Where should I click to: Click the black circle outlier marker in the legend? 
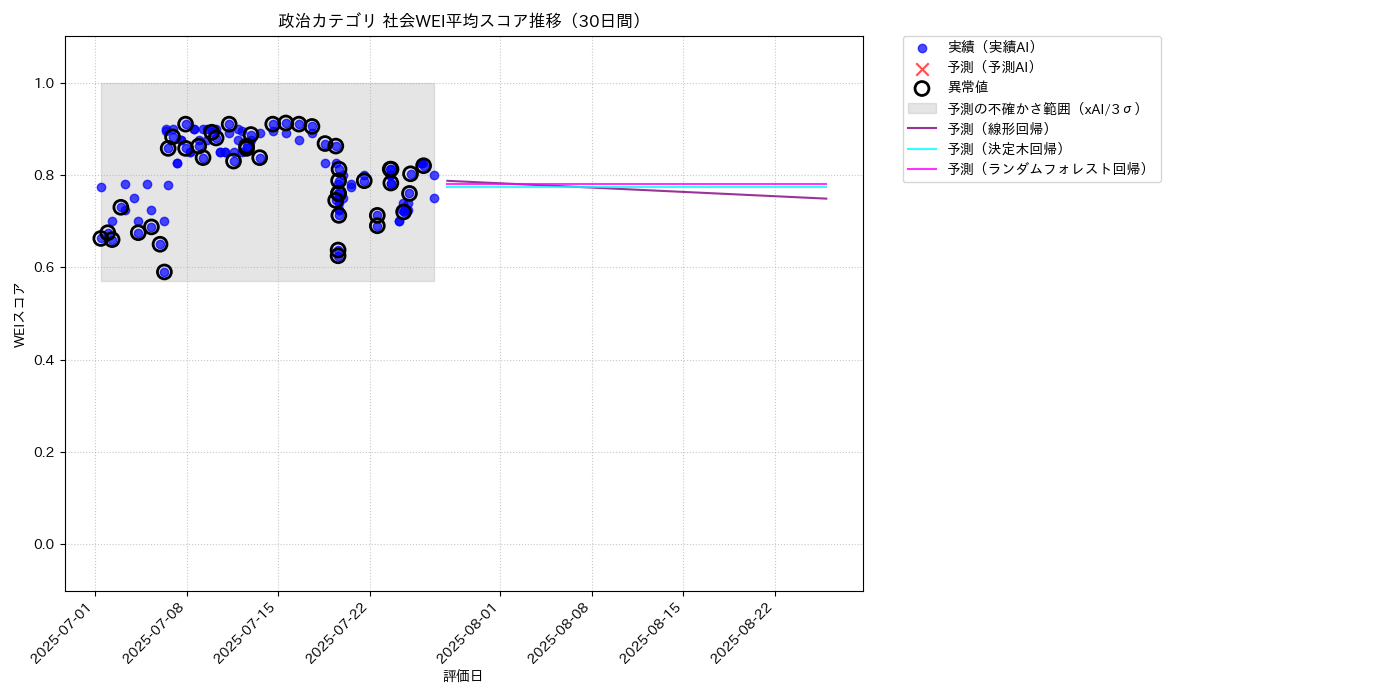point(922,88)
